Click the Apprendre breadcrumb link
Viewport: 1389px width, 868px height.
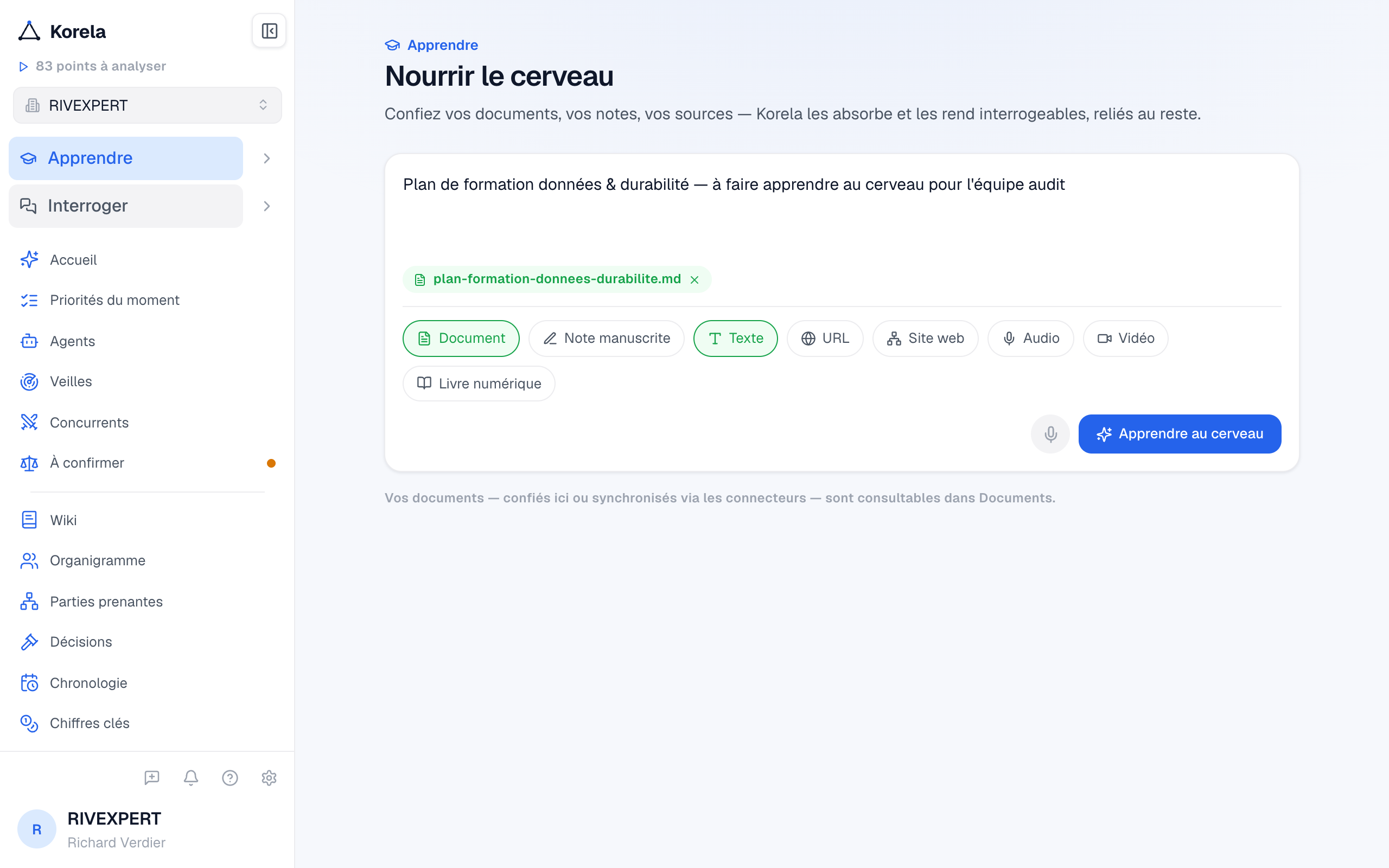(x=432, y=46)
